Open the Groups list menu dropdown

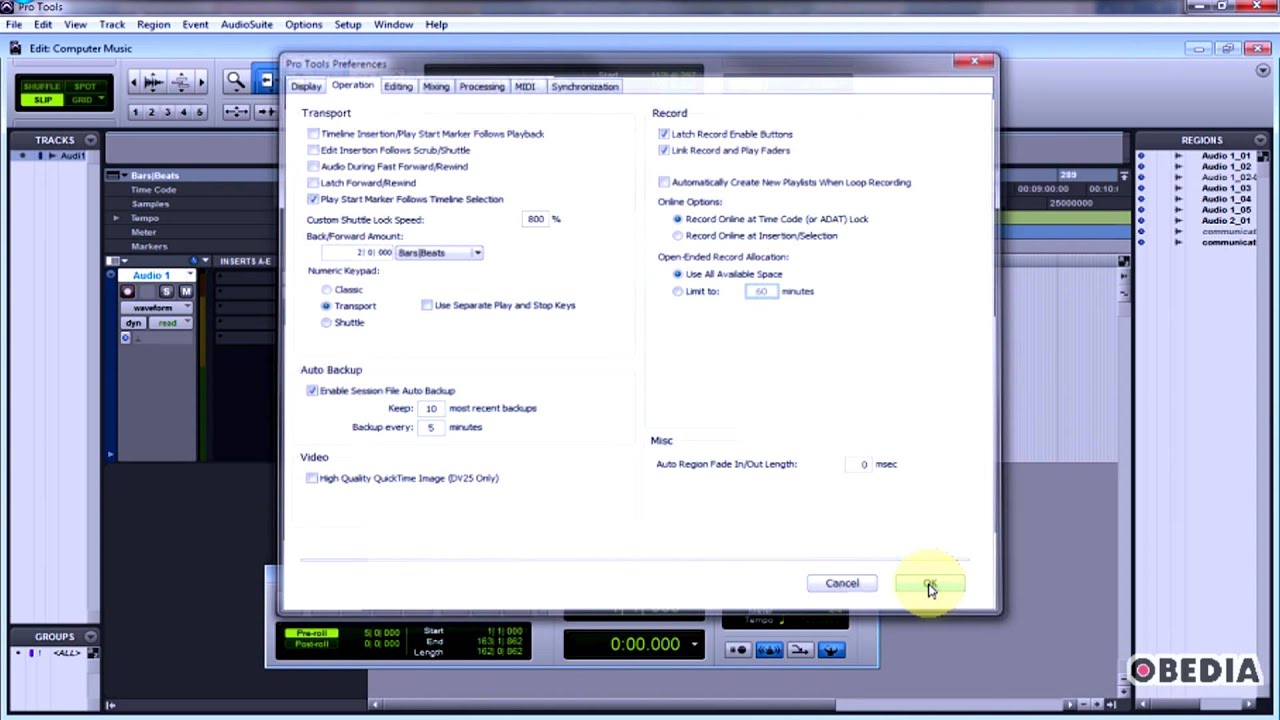click(x=90, y=636)
